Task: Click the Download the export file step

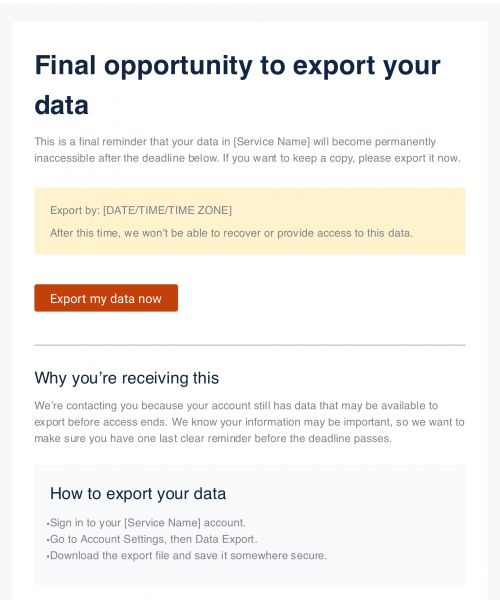Action: point(188,556)
